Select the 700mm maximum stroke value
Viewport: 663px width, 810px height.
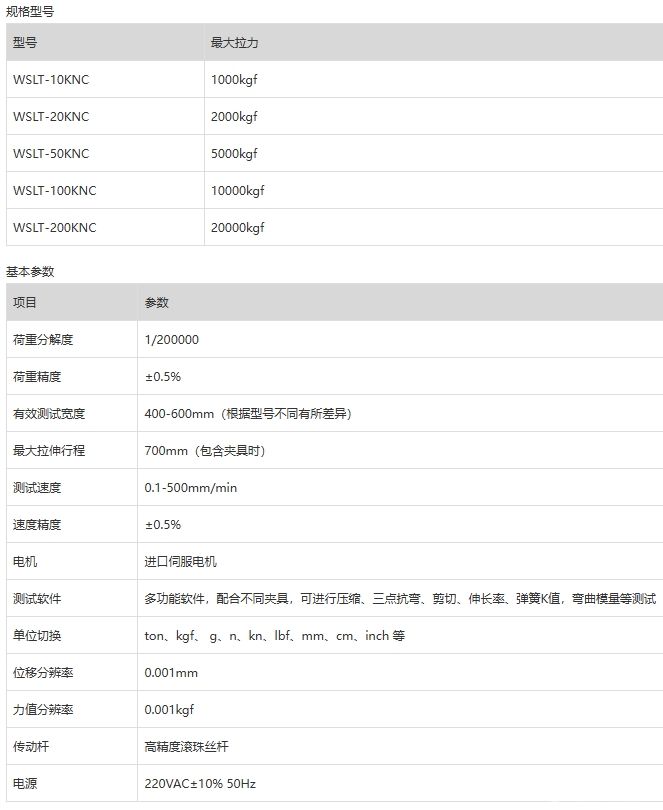205,451
